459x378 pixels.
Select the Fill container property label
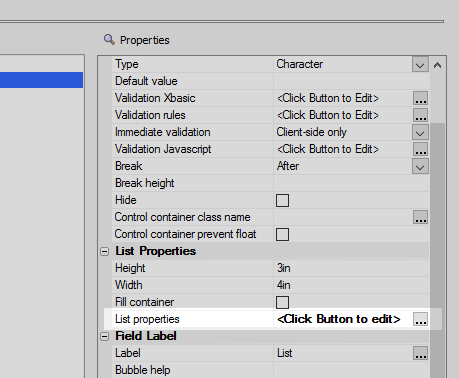(x=144, y=302)
